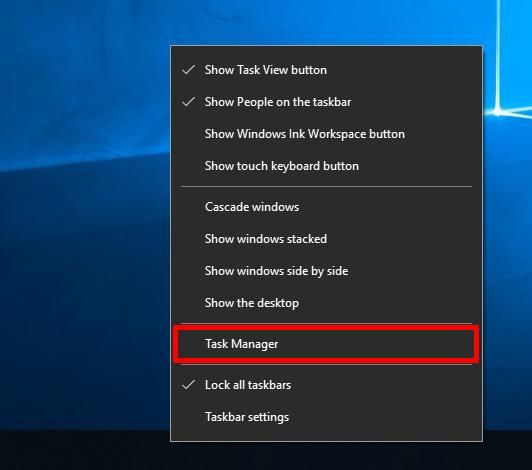Click the empty check space before Windows Ink Workspace

[189, 134]
